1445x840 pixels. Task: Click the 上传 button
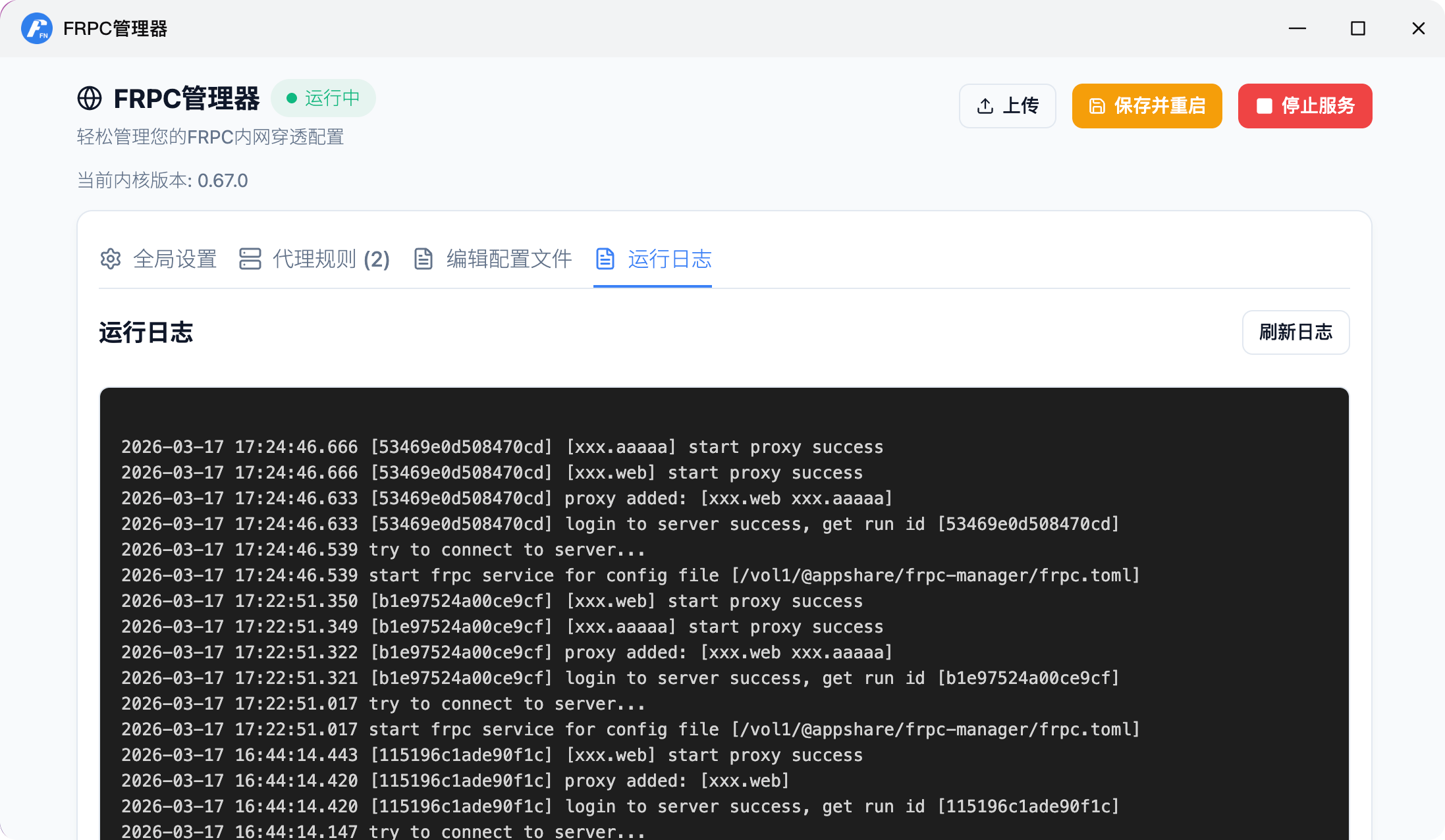tap(1007, 106)
